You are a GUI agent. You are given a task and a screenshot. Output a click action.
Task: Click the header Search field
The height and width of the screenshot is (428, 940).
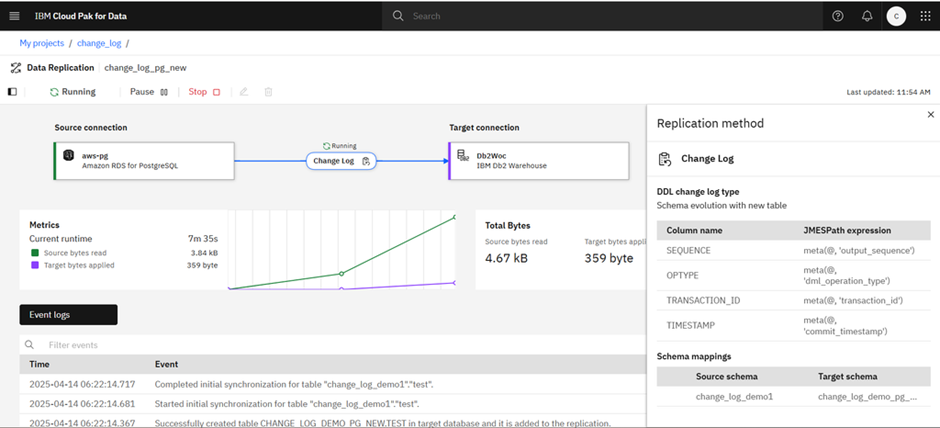pyautogui.click(x=604, y=16)
